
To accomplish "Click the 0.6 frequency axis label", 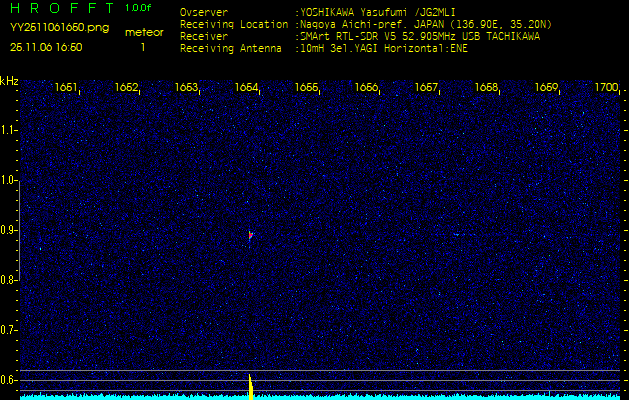I will (x=9, y=379).
